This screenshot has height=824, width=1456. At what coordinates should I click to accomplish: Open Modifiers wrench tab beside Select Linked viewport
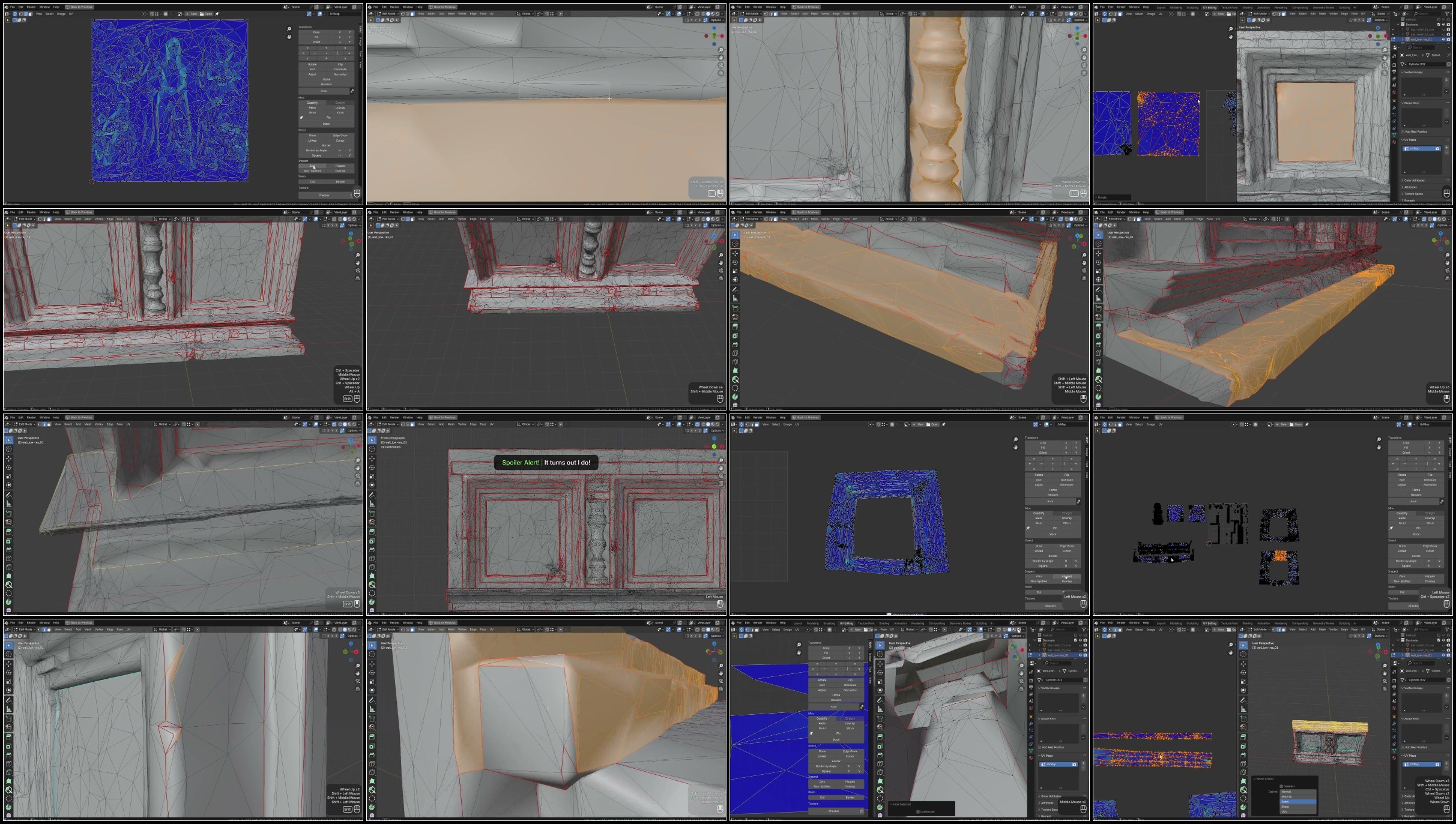coord(1394,724)
